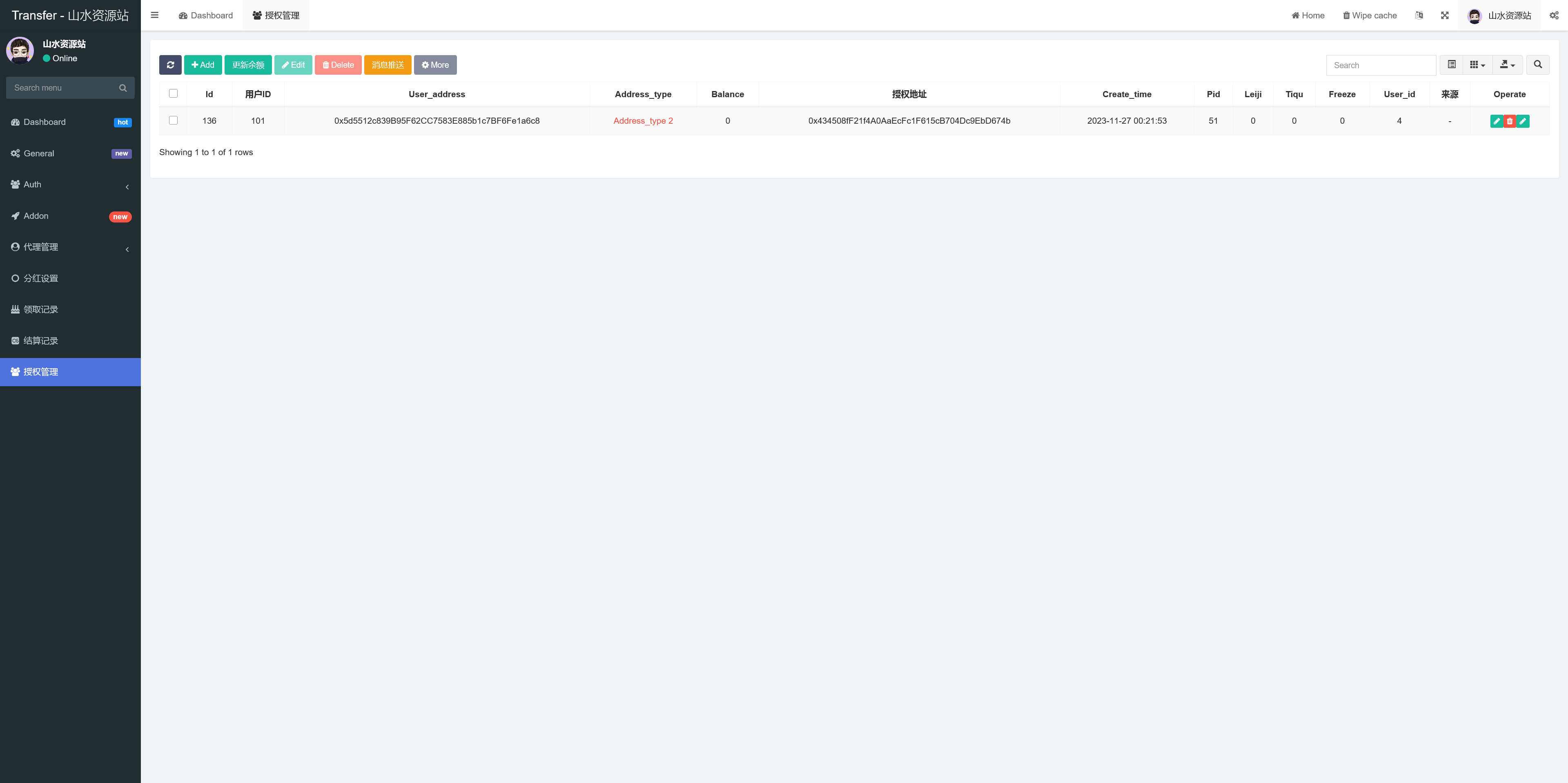This screenshot has width=1568, height=783.
Task: Click the green Add button
Action: click(x=203, y=65)
